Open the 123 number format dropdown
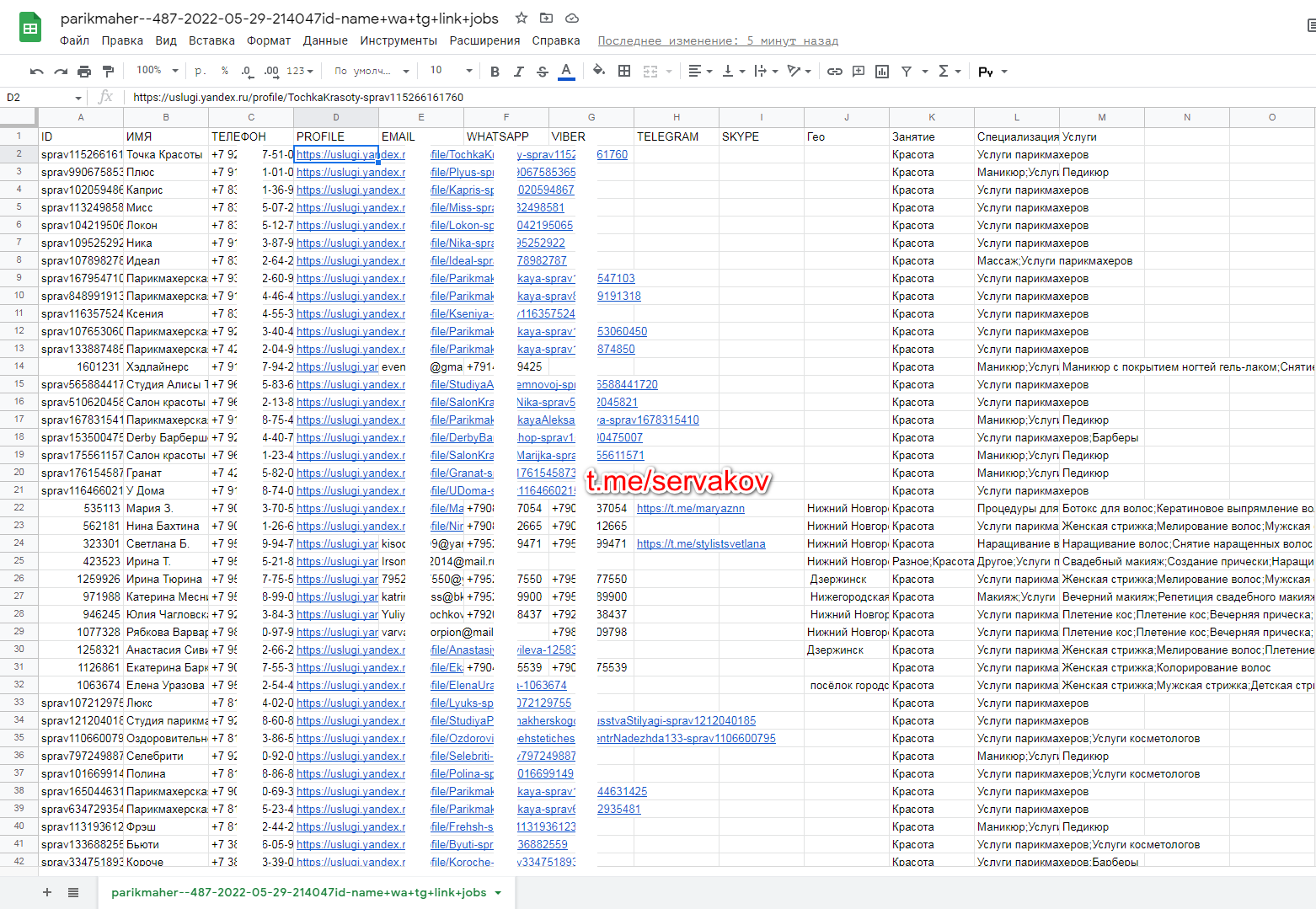Viewport: 1316px width, 909px height. pos(300,72)
